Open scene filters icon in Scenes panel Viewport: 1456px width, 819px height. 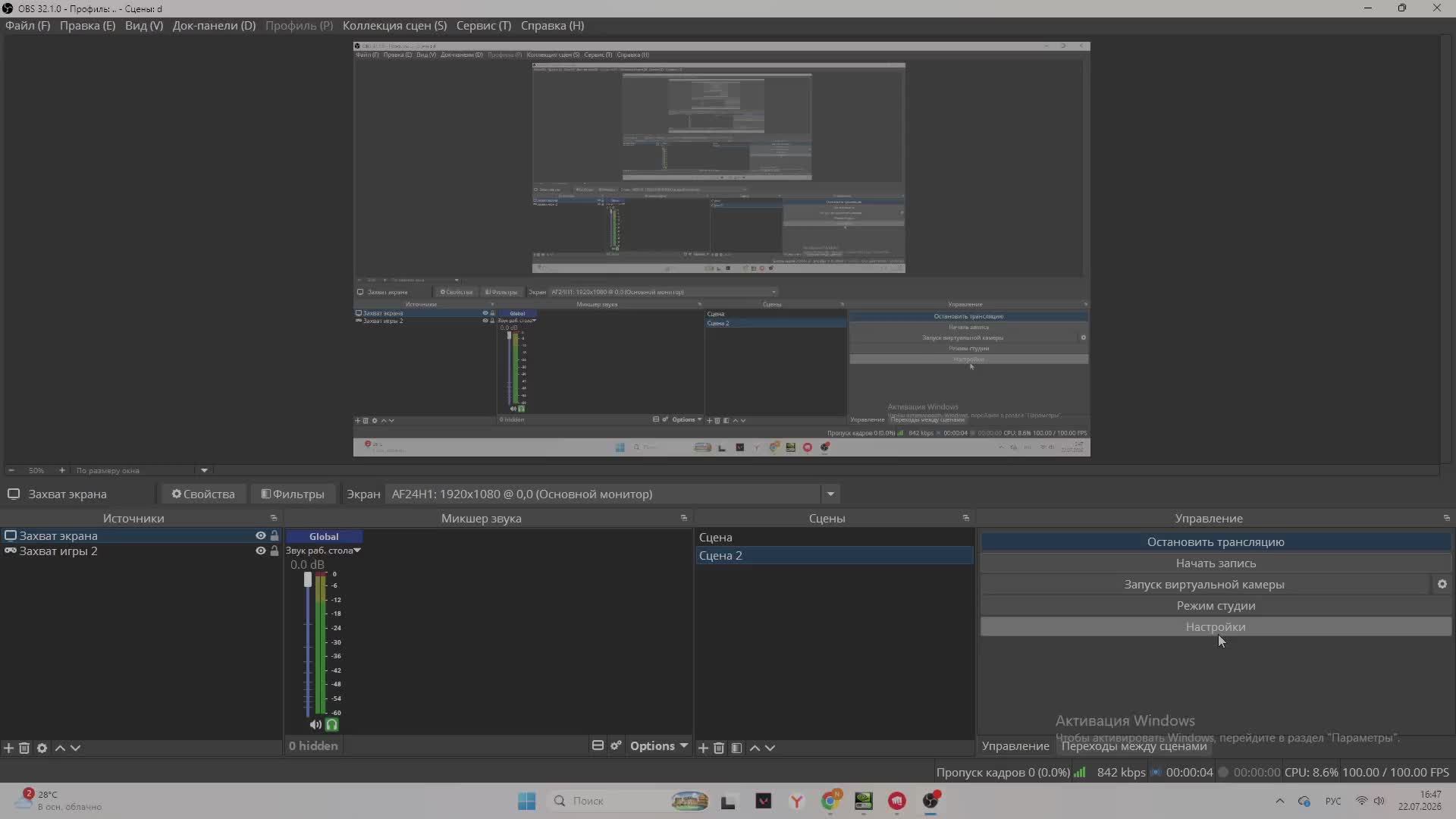736,748
